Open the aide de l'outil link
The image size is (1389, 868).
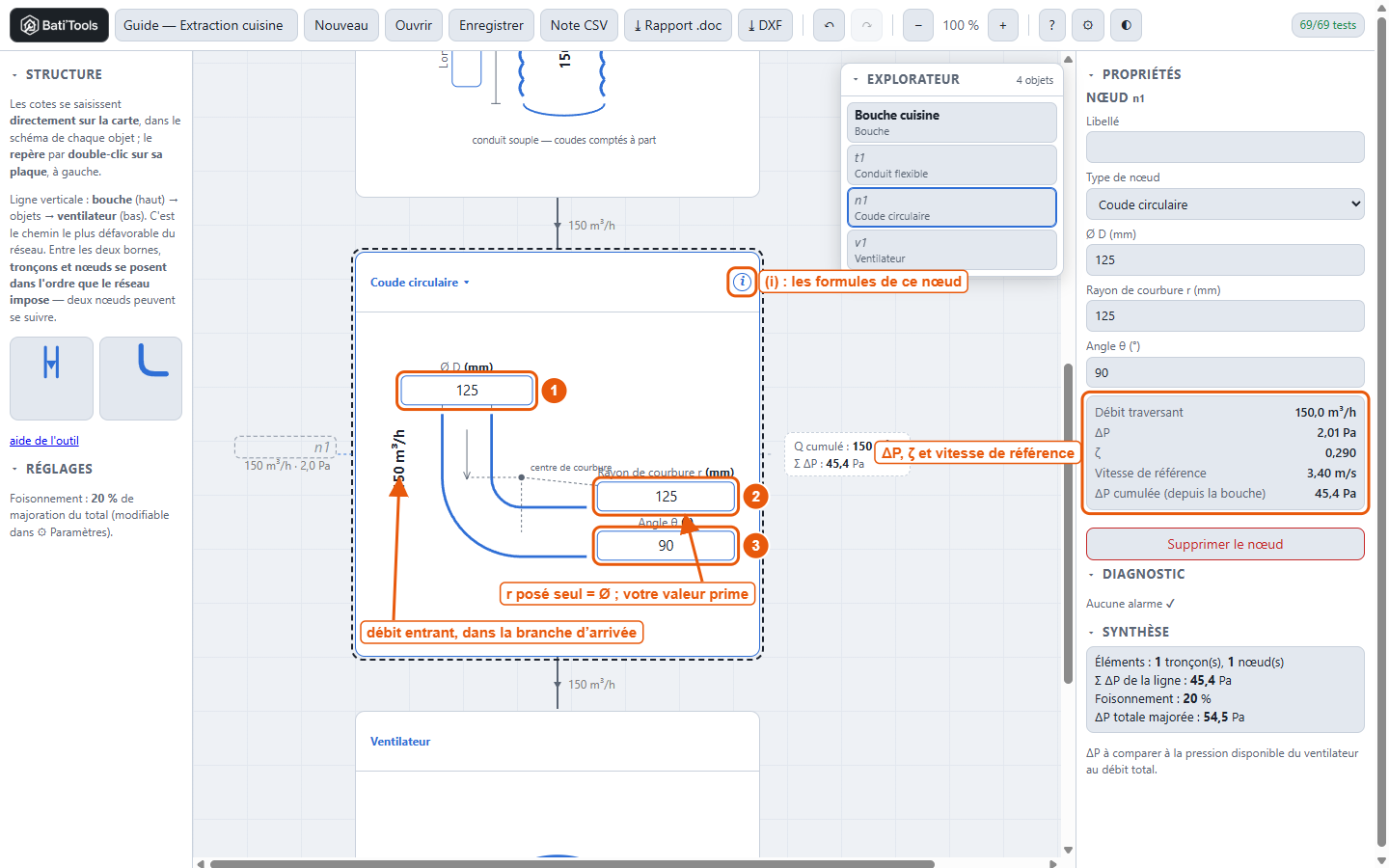tap(44, 441)
